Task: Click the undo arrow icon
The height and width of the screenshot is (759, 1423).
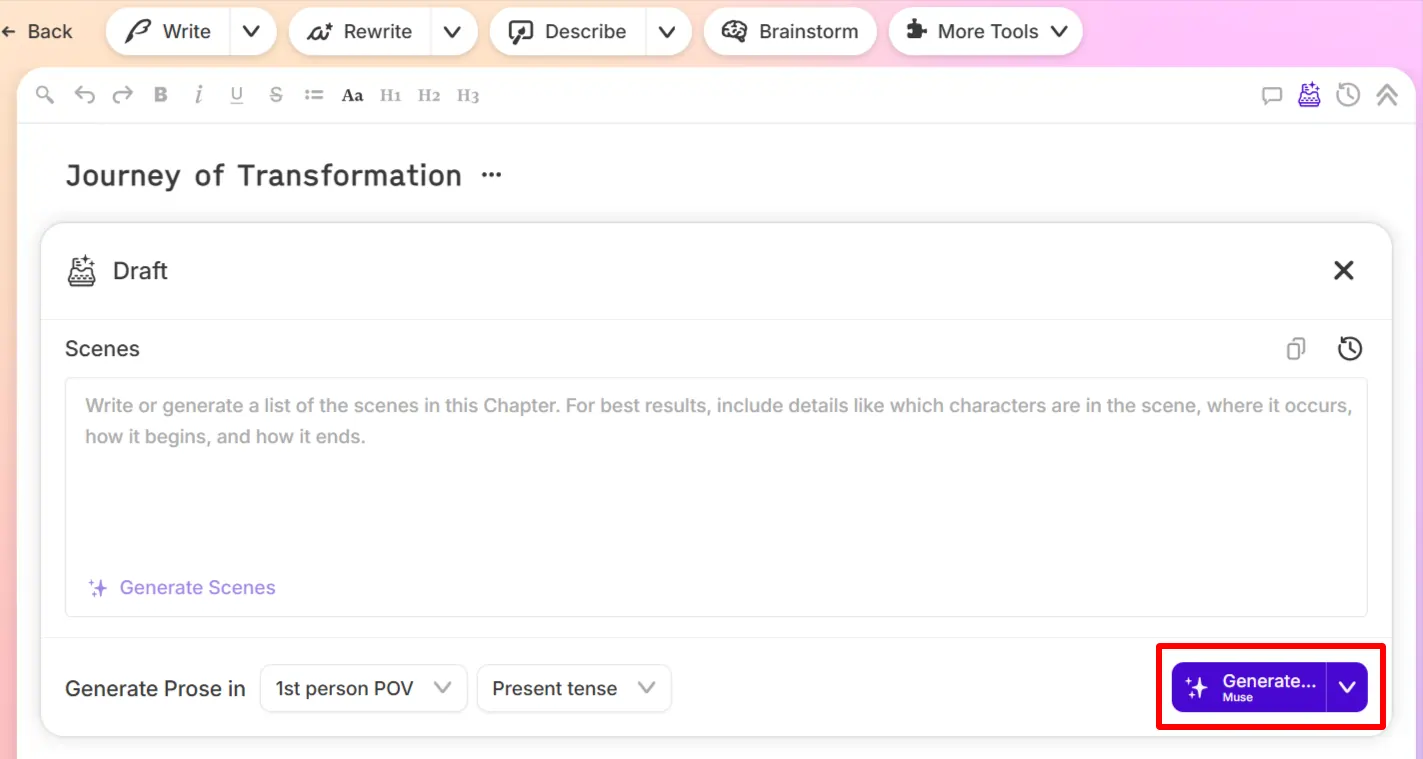Action: tap(85, 95)
